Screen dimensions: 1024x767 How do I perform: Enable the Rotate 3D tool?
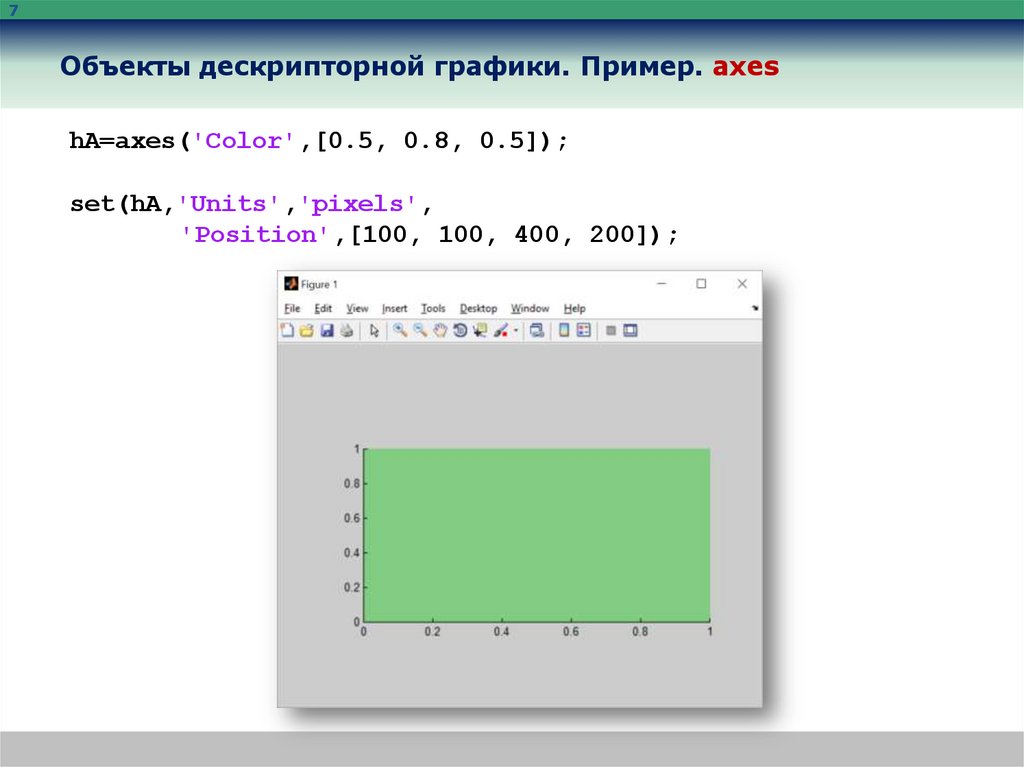point(460,331)
